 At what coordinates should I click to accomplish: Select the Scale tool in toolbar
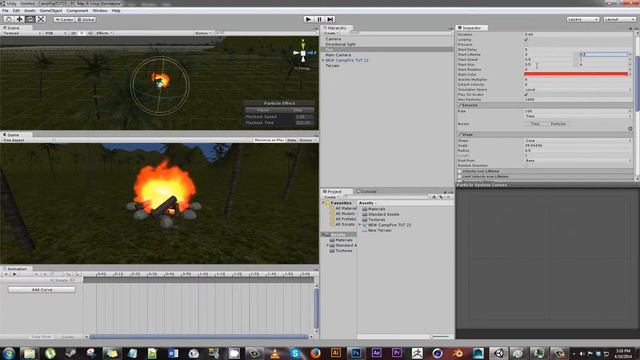click(x=41, y=19)
